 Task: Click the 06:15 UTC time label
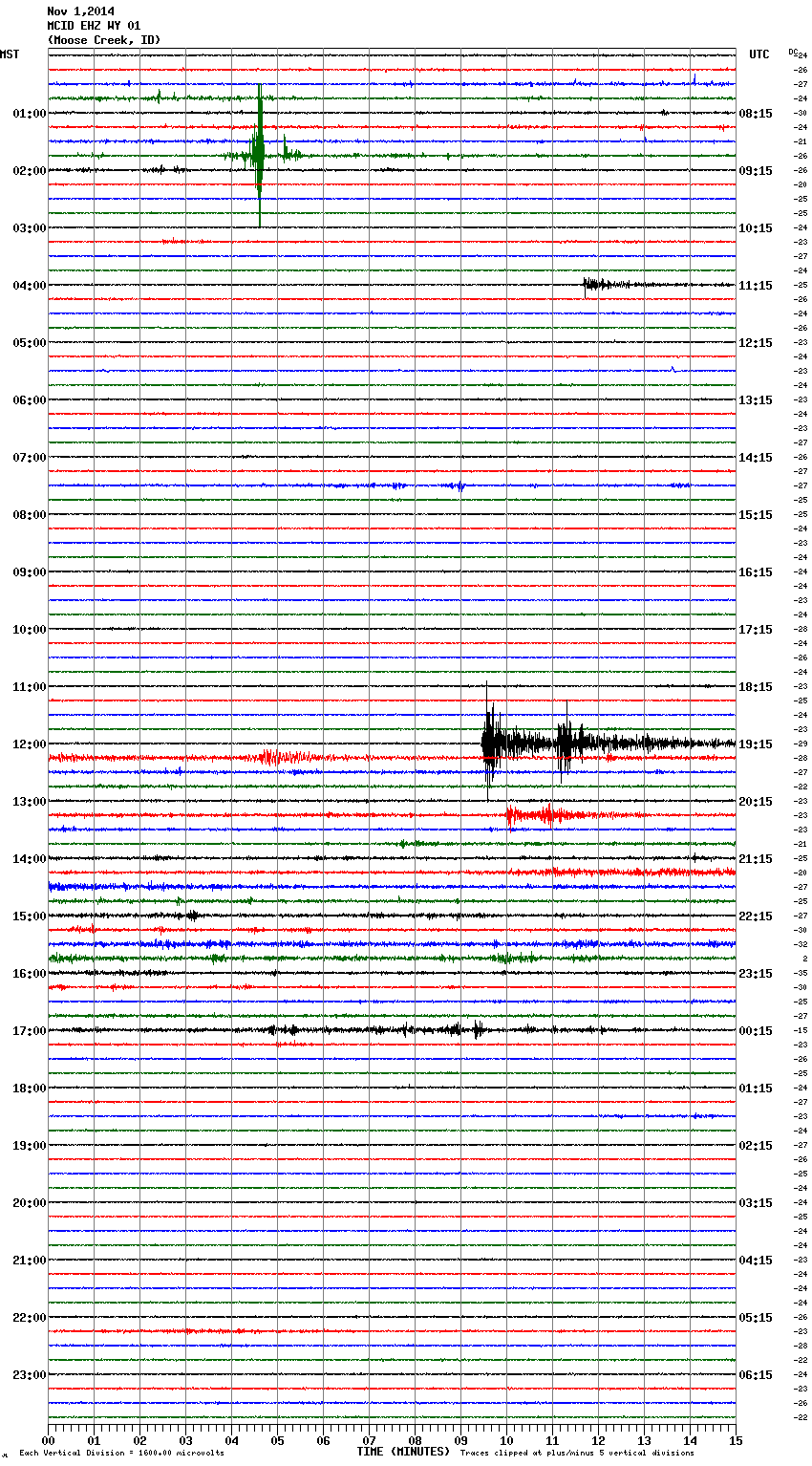point(756,1374)
